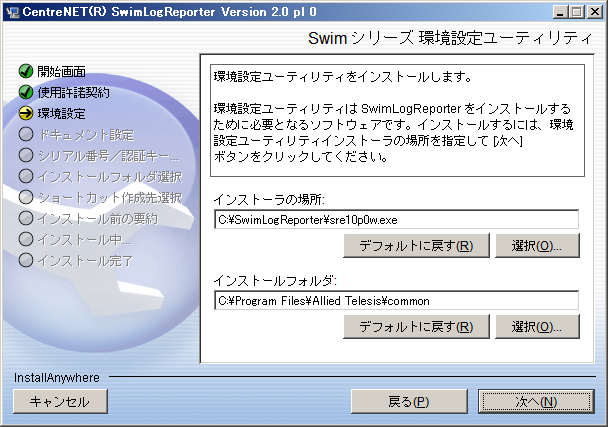Select the インストールフォルダ選択 step label

(110, 176)
